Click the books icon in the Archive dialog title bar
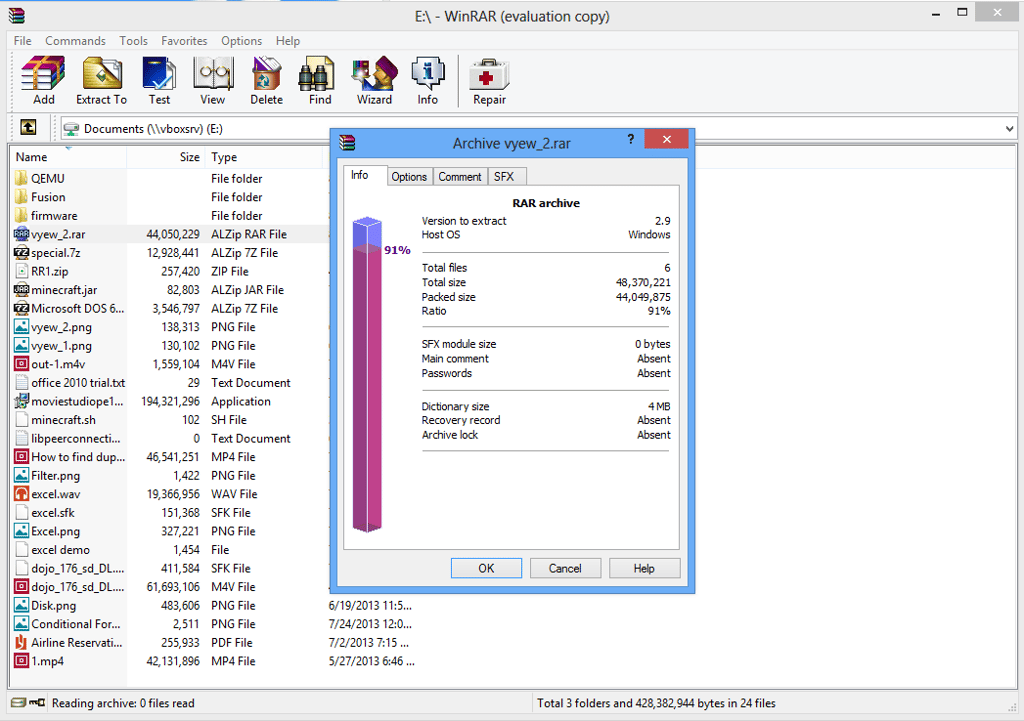This screenshot has height=721, width=1024. coord(347,142)
